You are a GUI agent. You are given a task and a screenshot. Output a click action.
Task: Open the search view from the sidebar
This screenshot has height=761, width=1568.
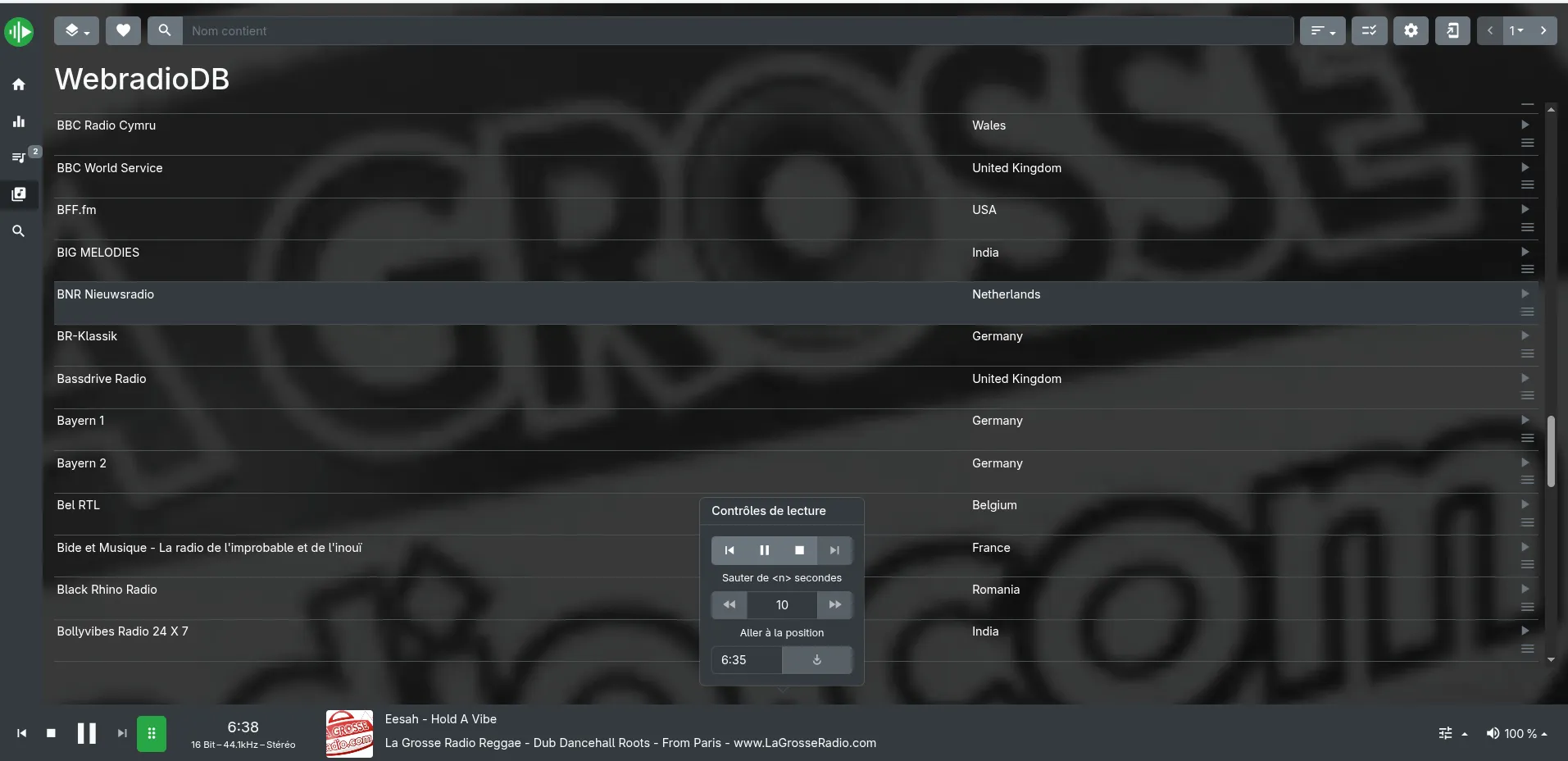coord(18,231)
